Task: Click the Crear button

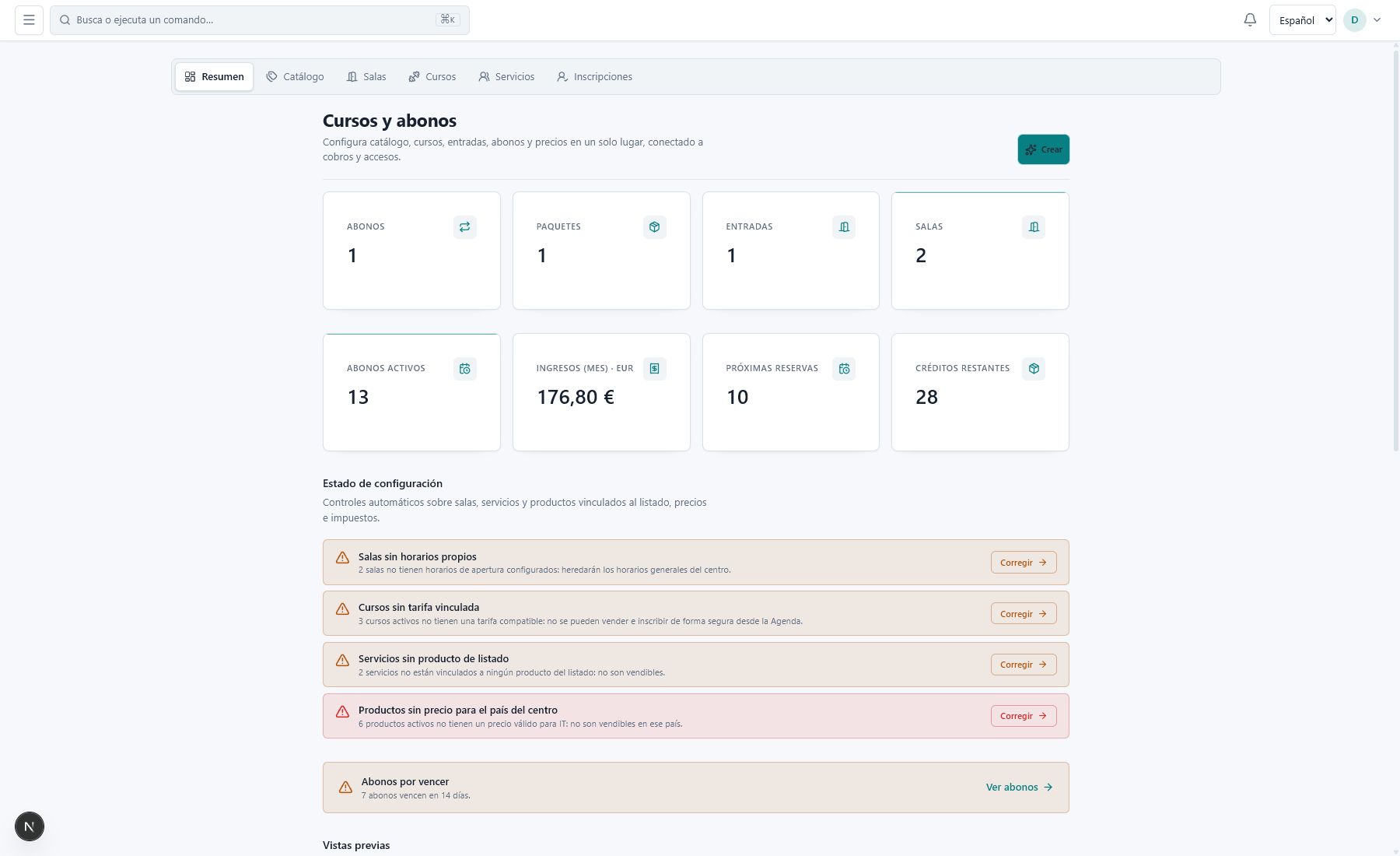Action: 1043,149
